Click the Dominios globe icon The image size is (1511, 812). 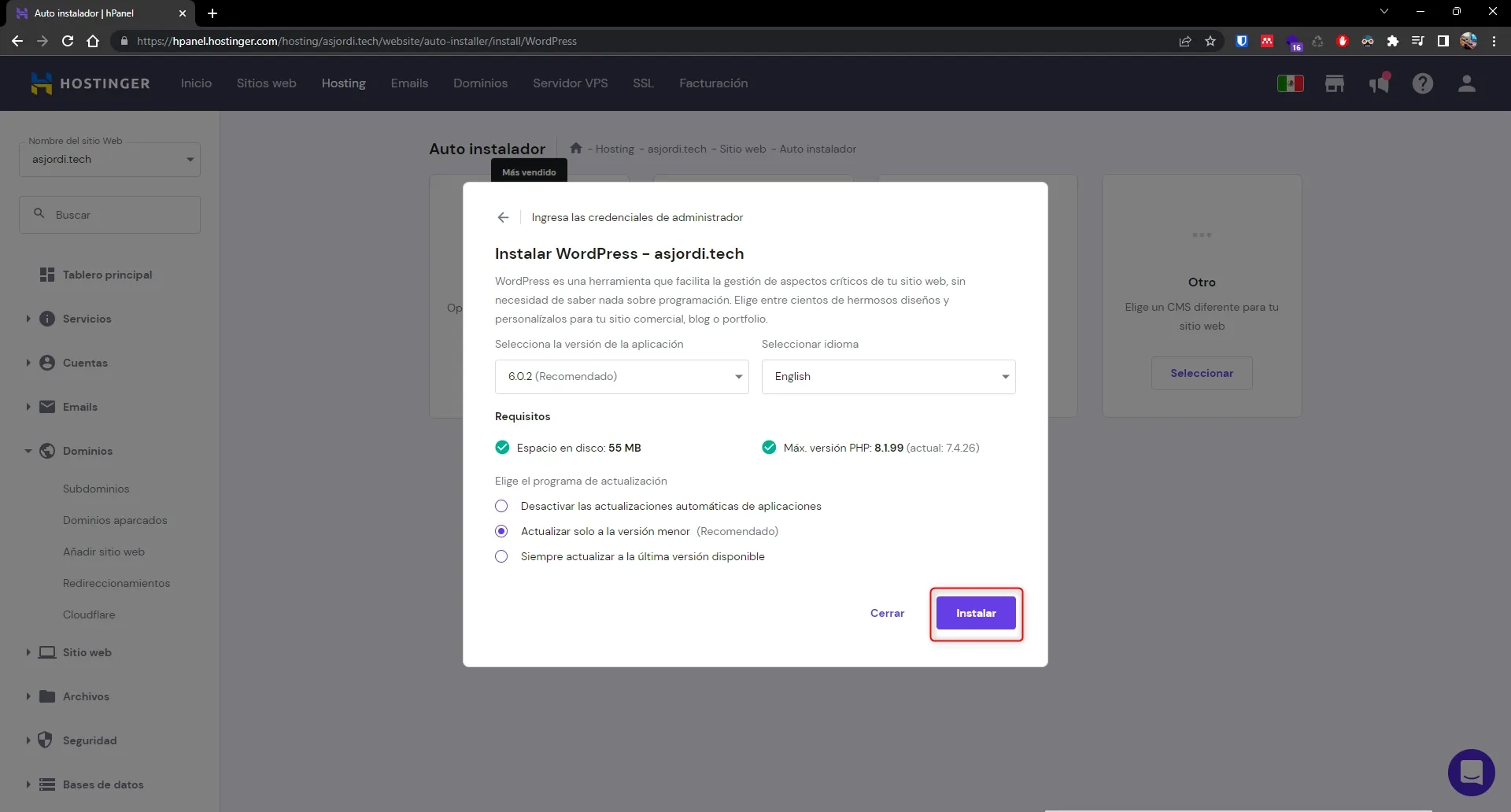click(47, 451)
